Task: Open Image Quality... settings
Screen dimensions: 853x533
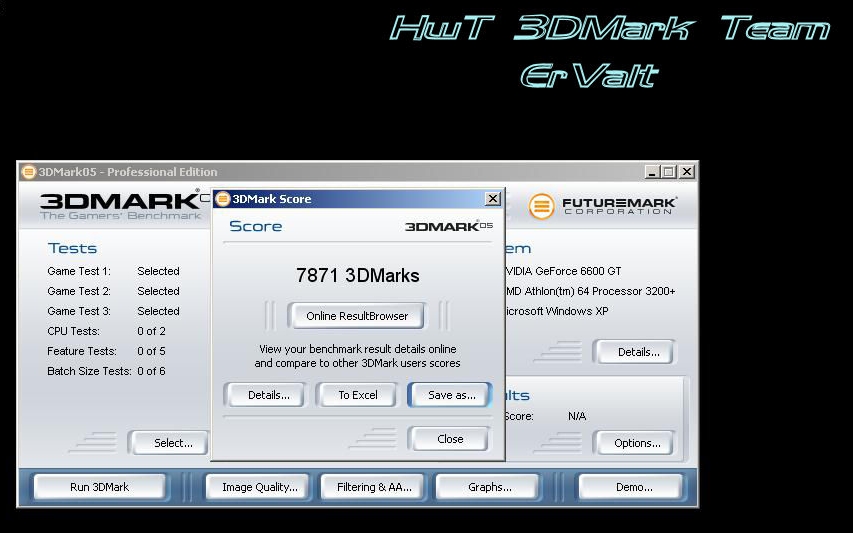Action: tap(259, 487)
